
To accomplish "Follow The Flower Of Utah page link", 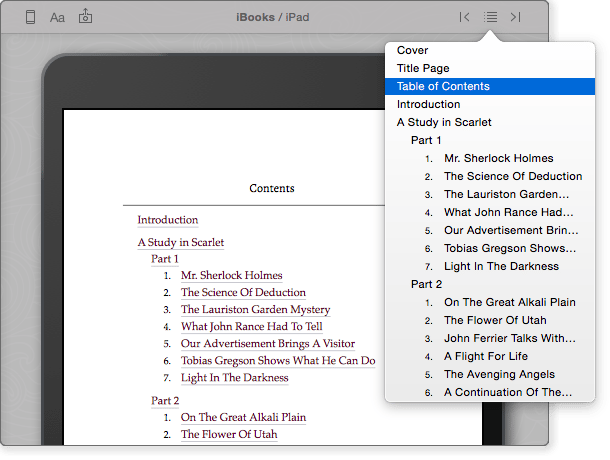I will pos(229,434).
